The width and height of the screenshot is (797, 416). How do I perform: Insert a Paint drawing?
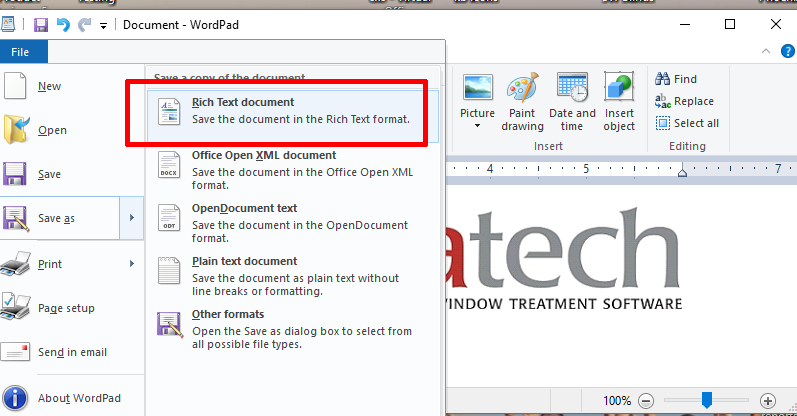click(x=522, y=102)
